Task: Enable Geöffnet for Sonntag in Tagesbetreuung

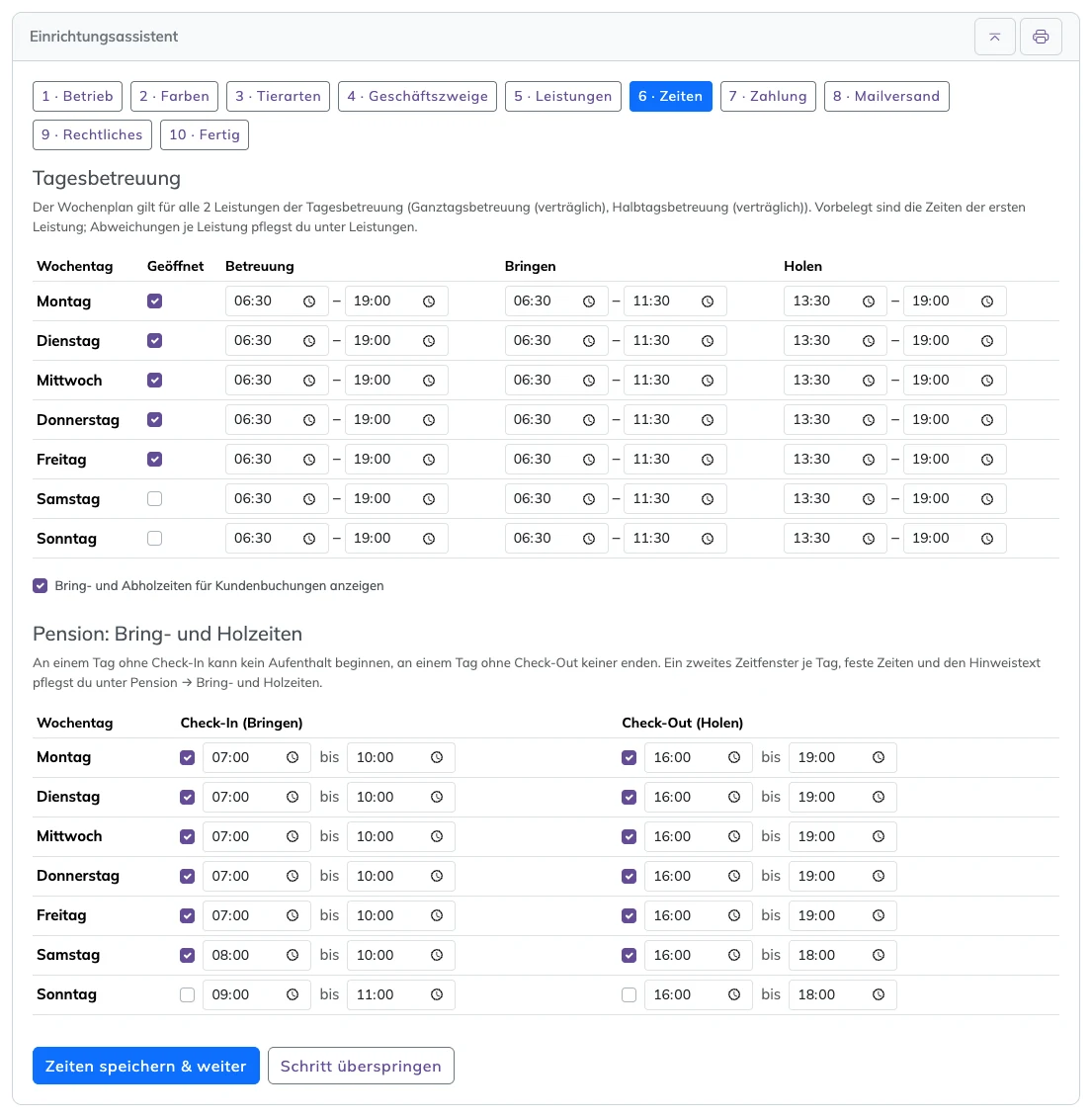Action: point(154,539)
